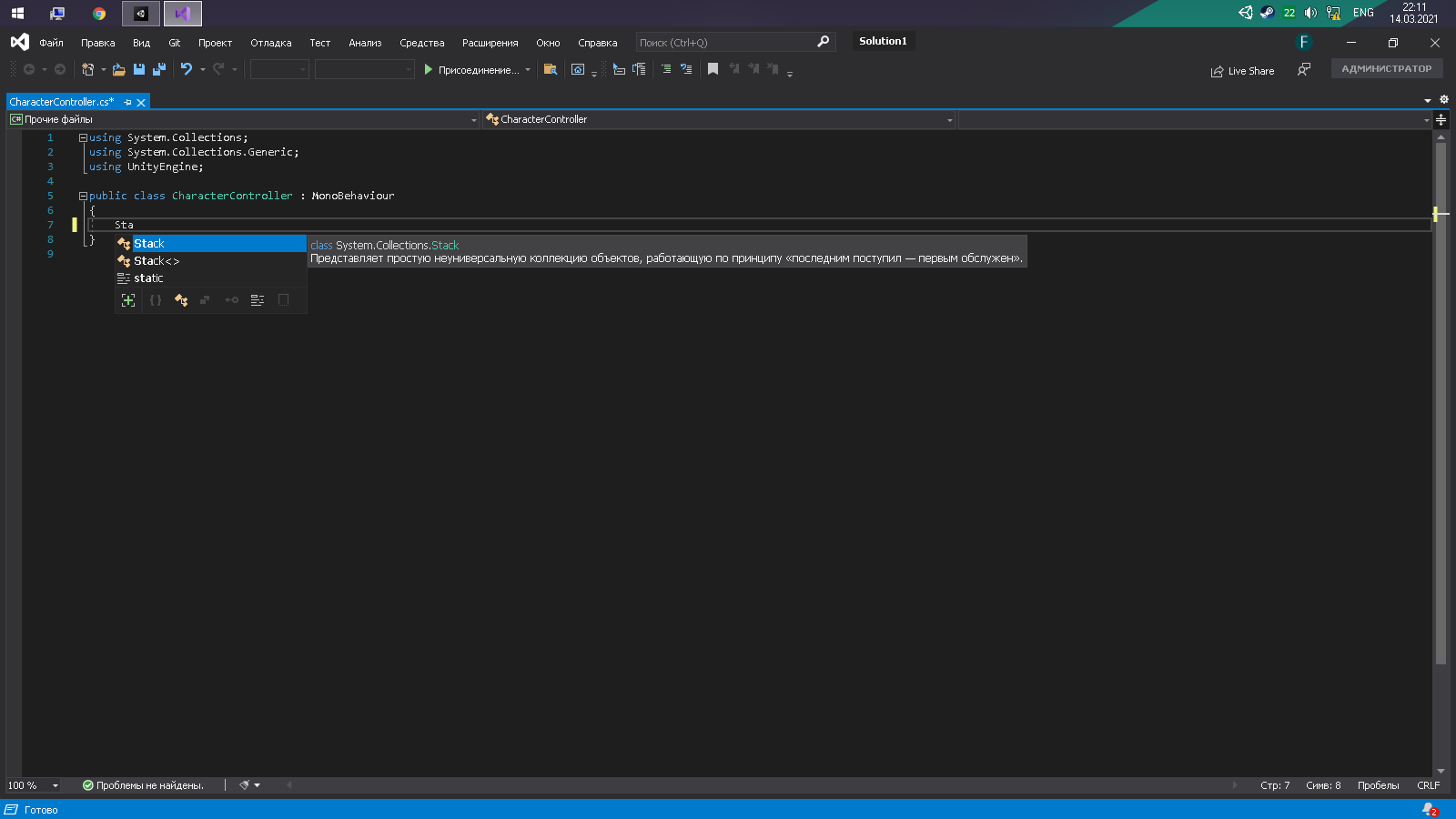Pin the CharacterController.cs tab
The image size is (1456, 819).
tap(127, 103)
